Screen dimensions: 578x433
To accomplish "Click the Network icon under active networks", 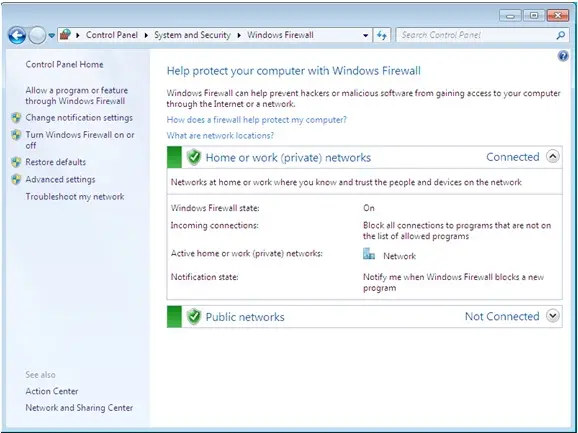I will point(369,254).
